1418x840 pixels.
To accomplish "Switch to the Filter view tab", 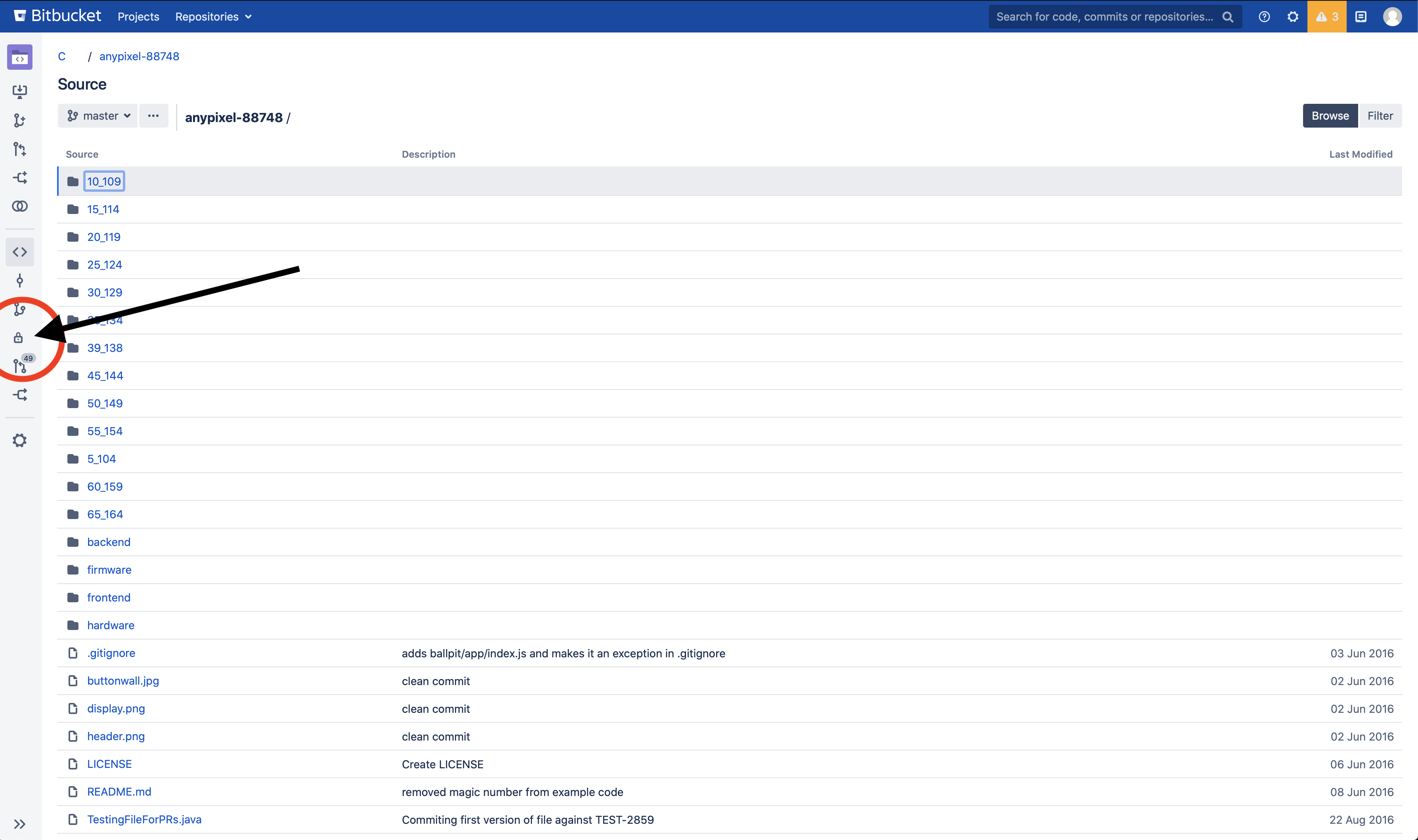I will tap(1380, 116).
